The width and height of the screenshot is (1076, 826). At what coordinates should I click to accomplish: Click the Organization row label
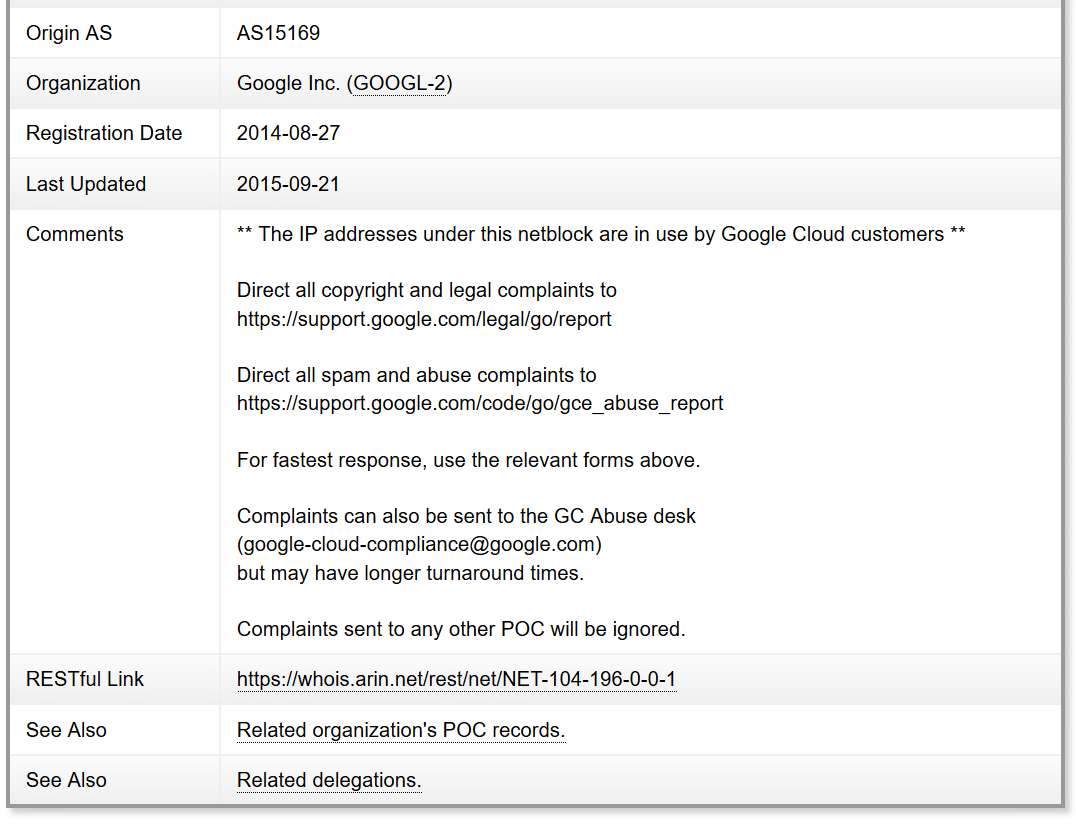pyautogui.click(x=83, y=84)
